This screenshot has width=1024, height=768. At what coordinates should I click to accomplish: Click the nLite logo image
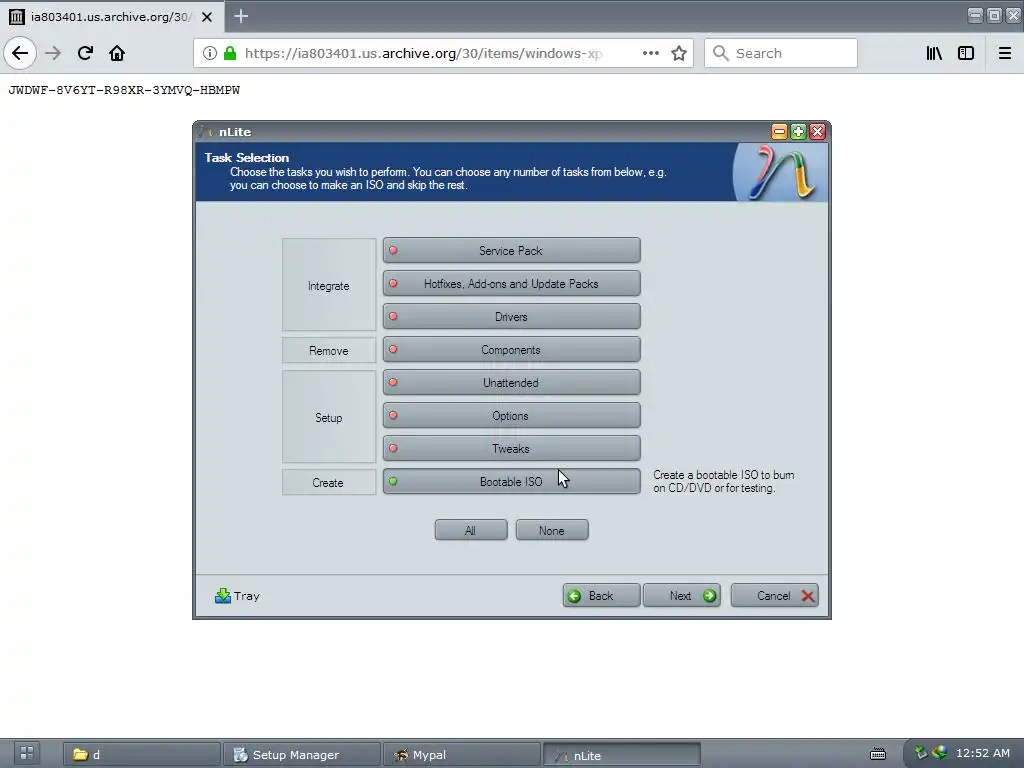(781, 172)
